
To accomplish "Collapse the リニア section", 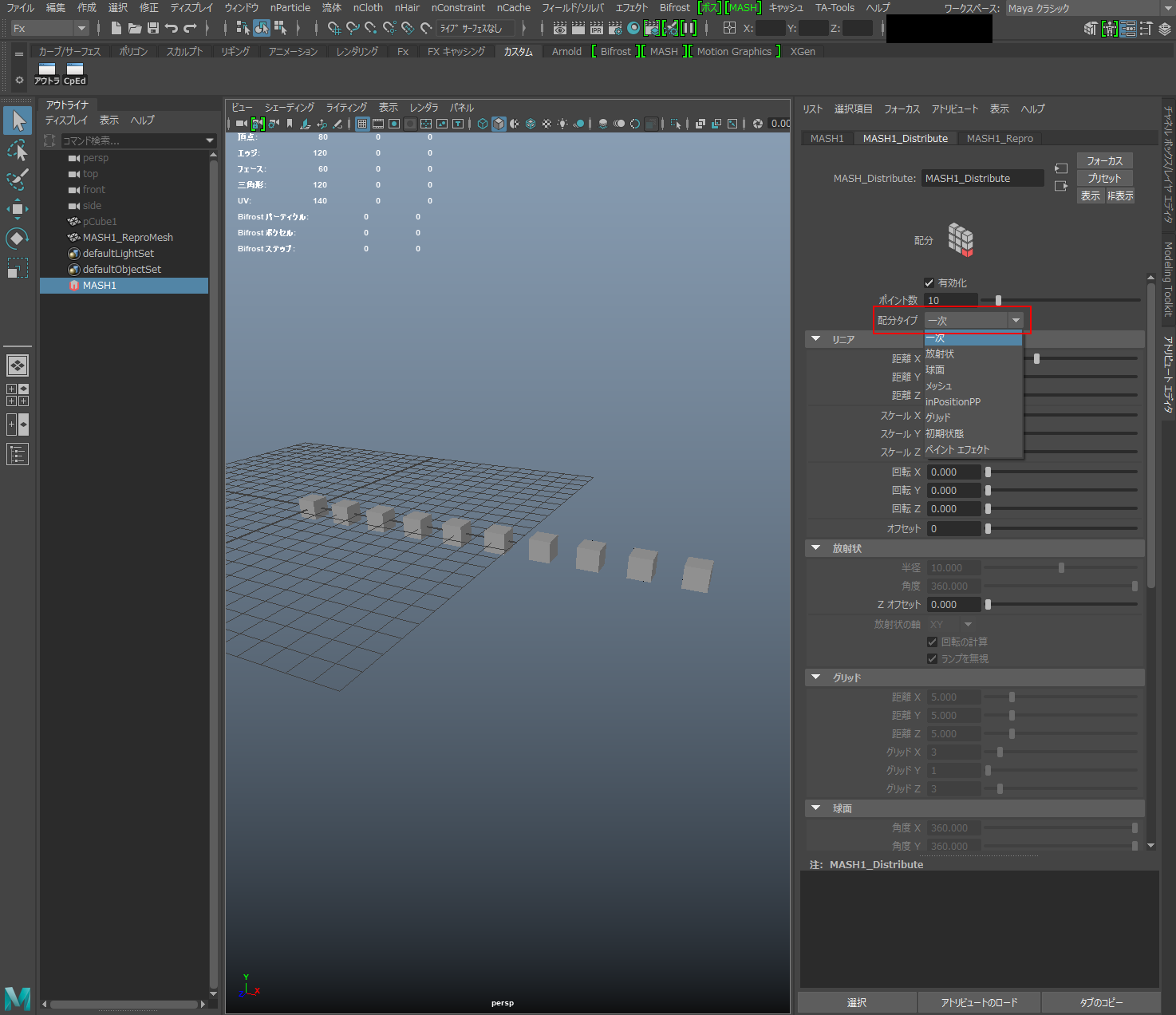I will [815, 339].
